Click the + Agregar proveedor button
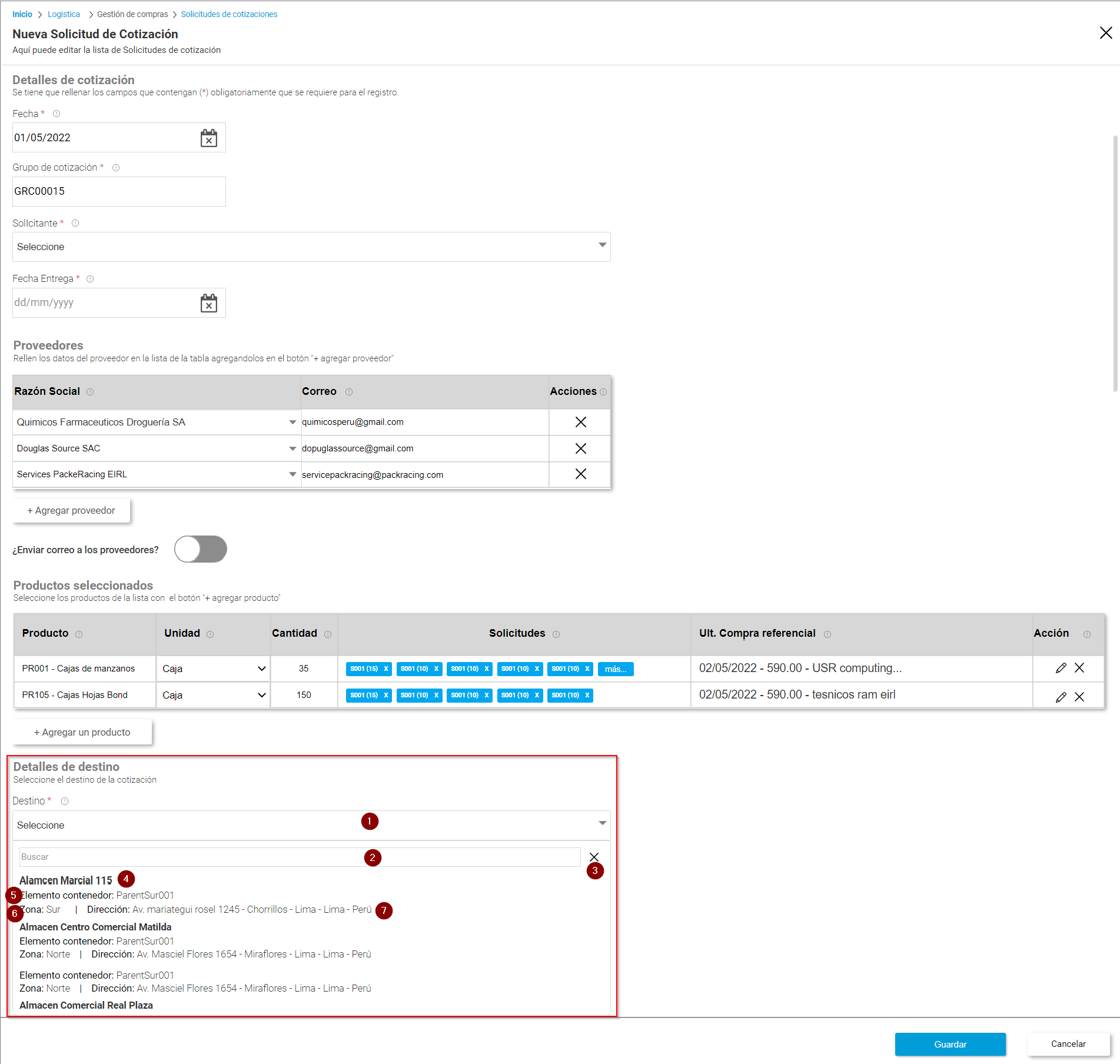1120x1064 pixels. [71, 510]
